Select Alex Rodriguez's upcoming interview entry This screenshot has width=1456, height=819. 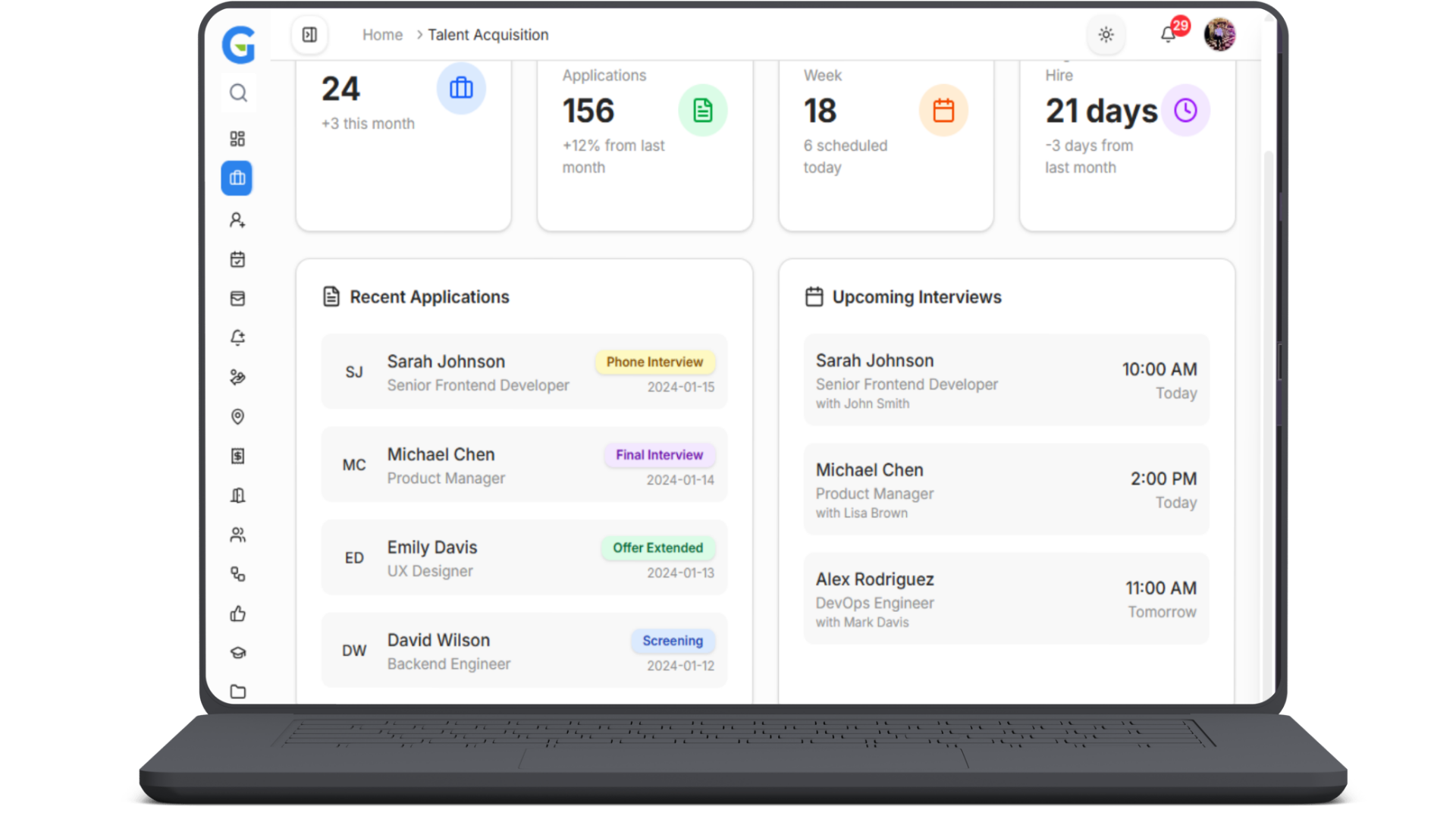1006,599
